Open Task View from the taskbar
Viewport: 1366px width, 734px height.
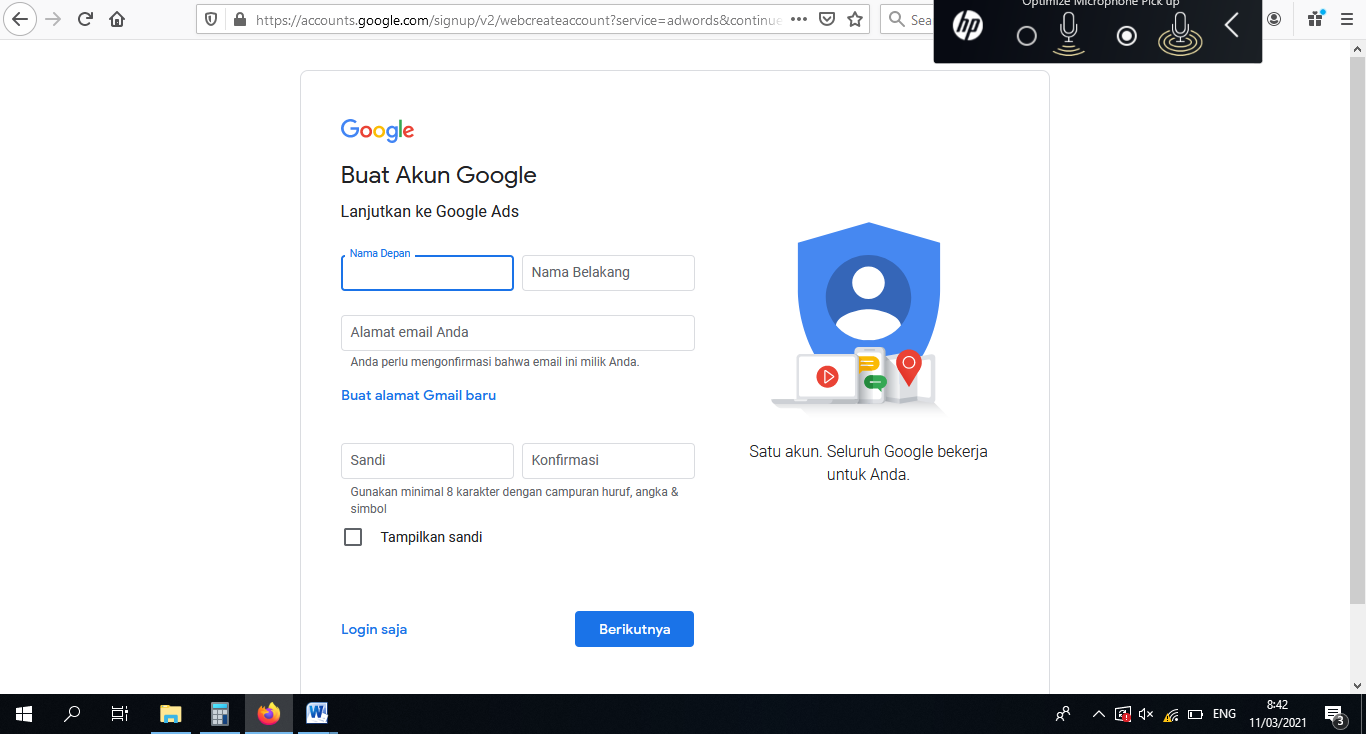click(x=120, y=714)
